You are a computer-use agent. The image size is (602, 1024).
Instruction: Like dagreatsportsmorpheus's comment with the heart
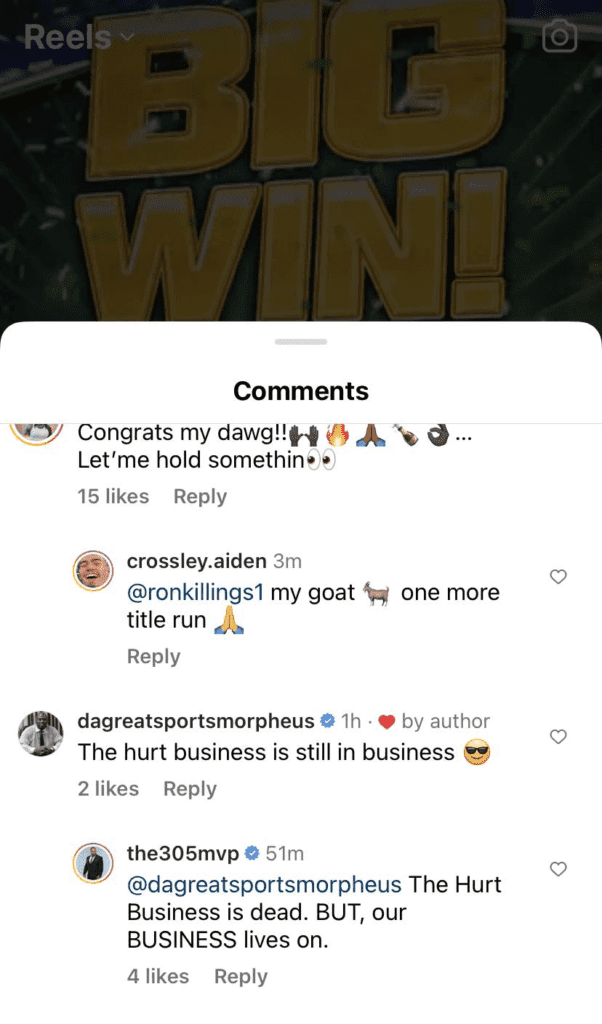557,737
